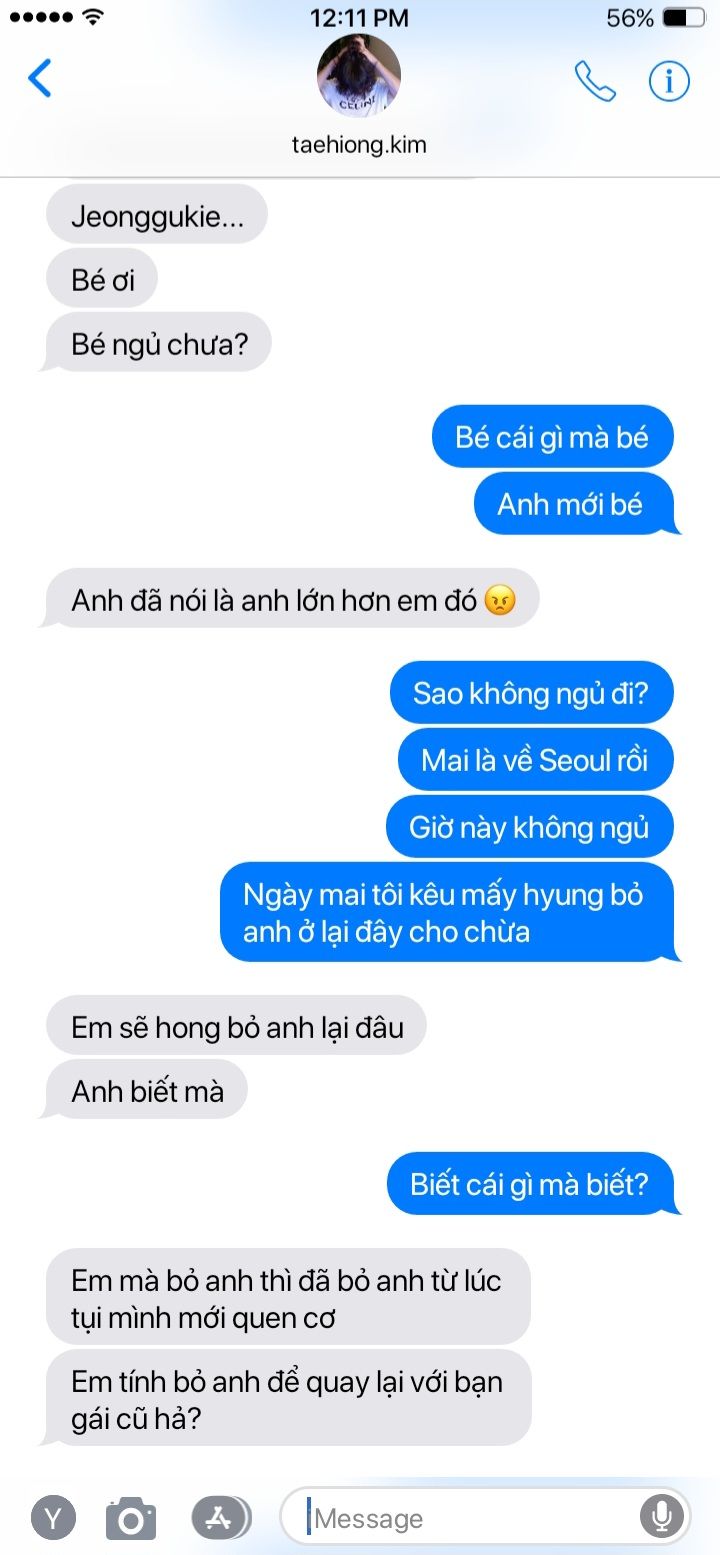
Task: Tap the "Anh biết mà" message
Action: pos(146,1091)
